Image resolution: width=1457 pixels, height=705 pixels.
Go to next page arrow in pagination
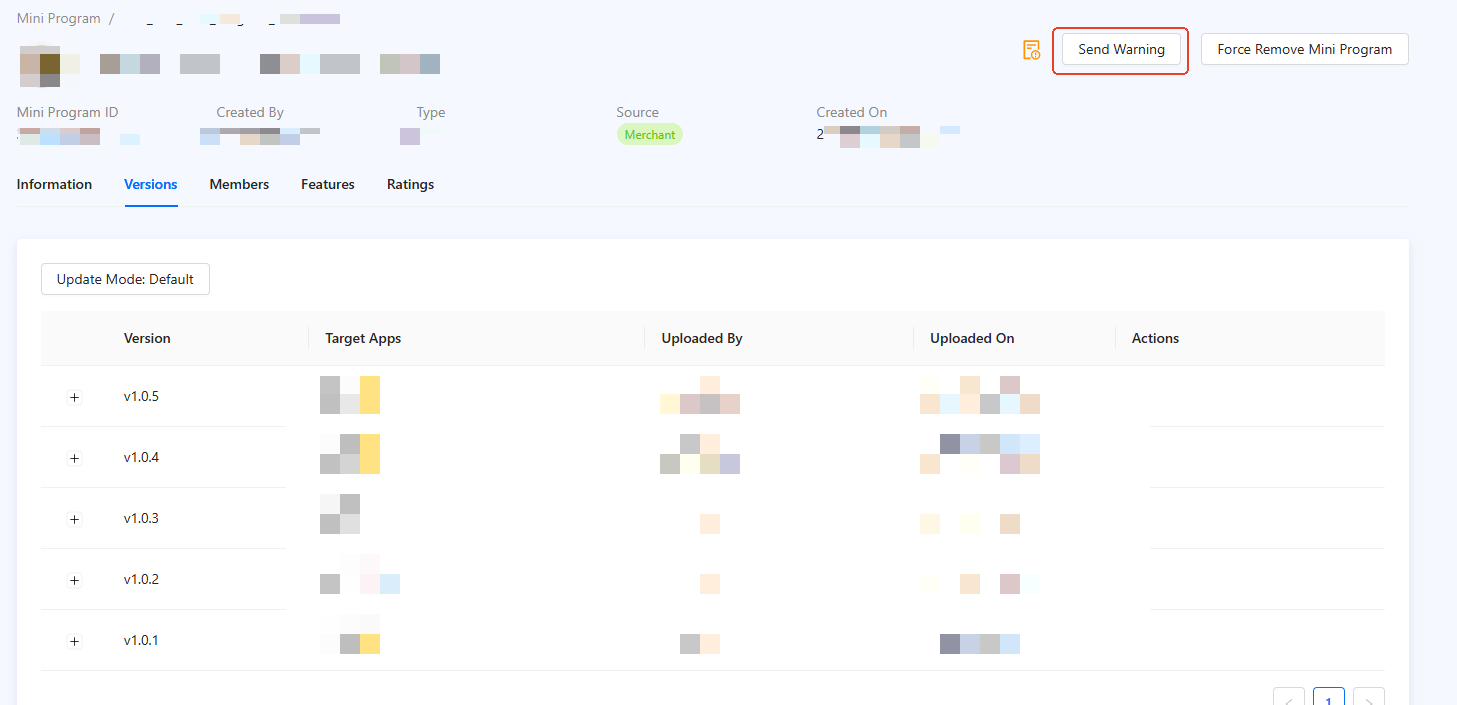pos(1369,696)
